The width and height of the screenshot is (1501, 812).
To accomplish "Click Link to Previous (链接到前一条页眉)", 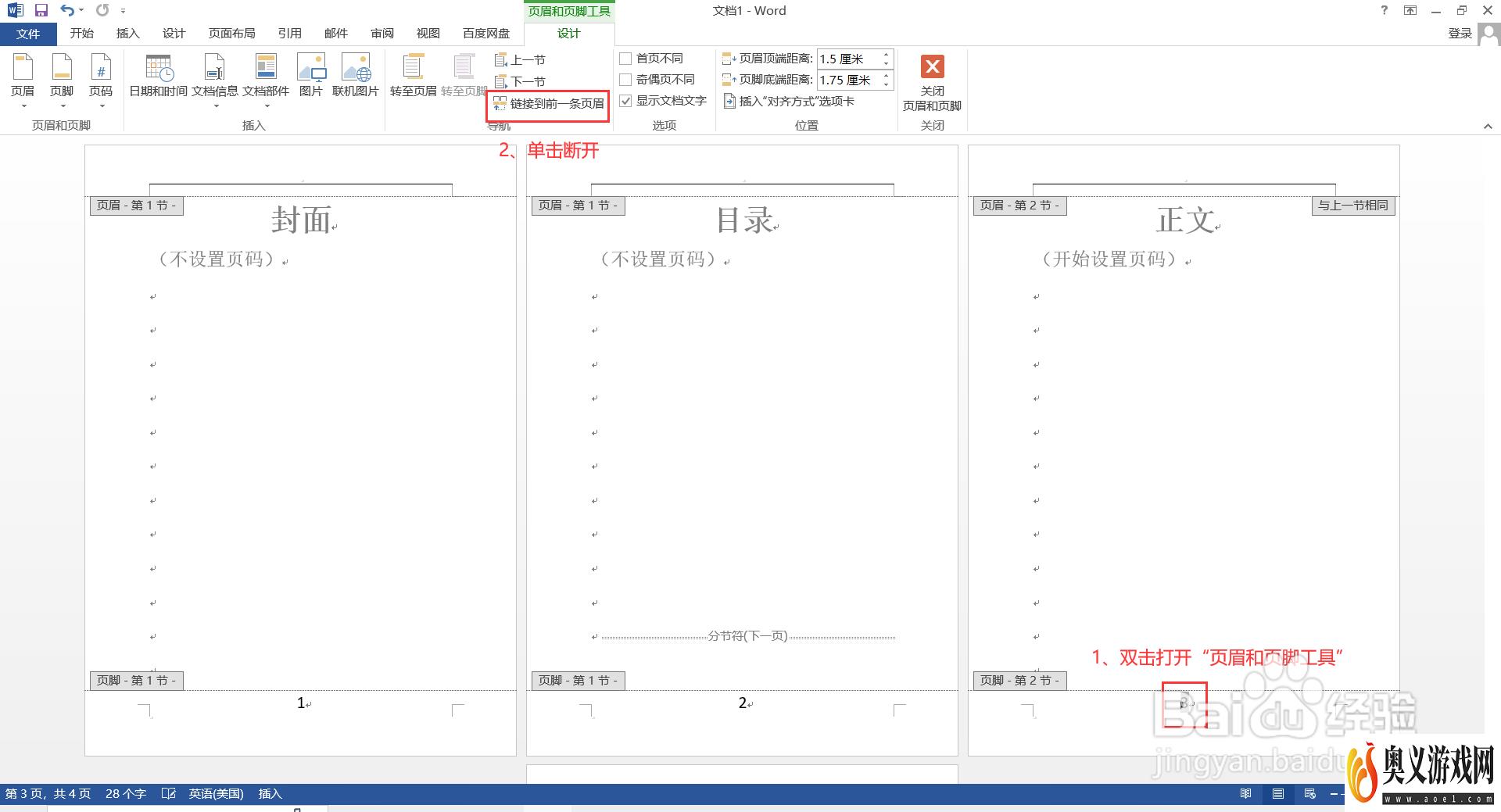I will (x=549, y=103).
